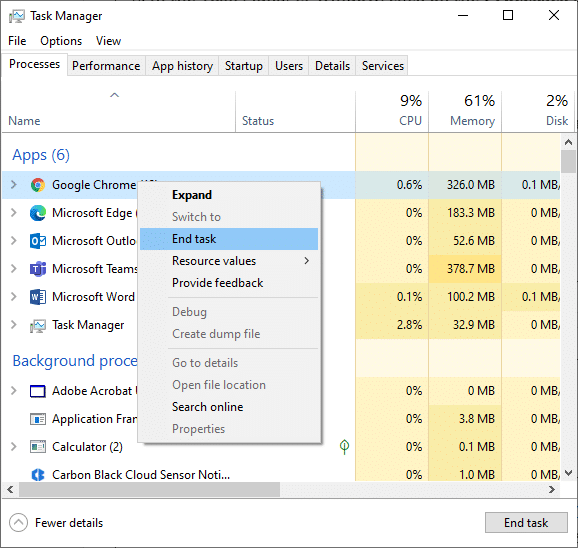This screenshot has height=548, width=578.
Task: Click the Task Manager process icon
Action: click(x=38, y=325)
